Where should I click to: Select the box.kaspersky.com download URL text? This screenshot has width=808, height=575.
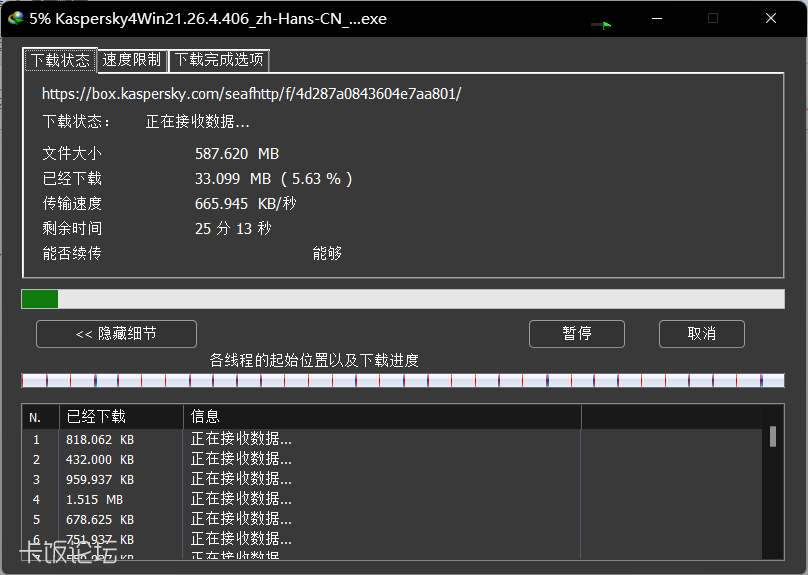[x=251, y=94]
